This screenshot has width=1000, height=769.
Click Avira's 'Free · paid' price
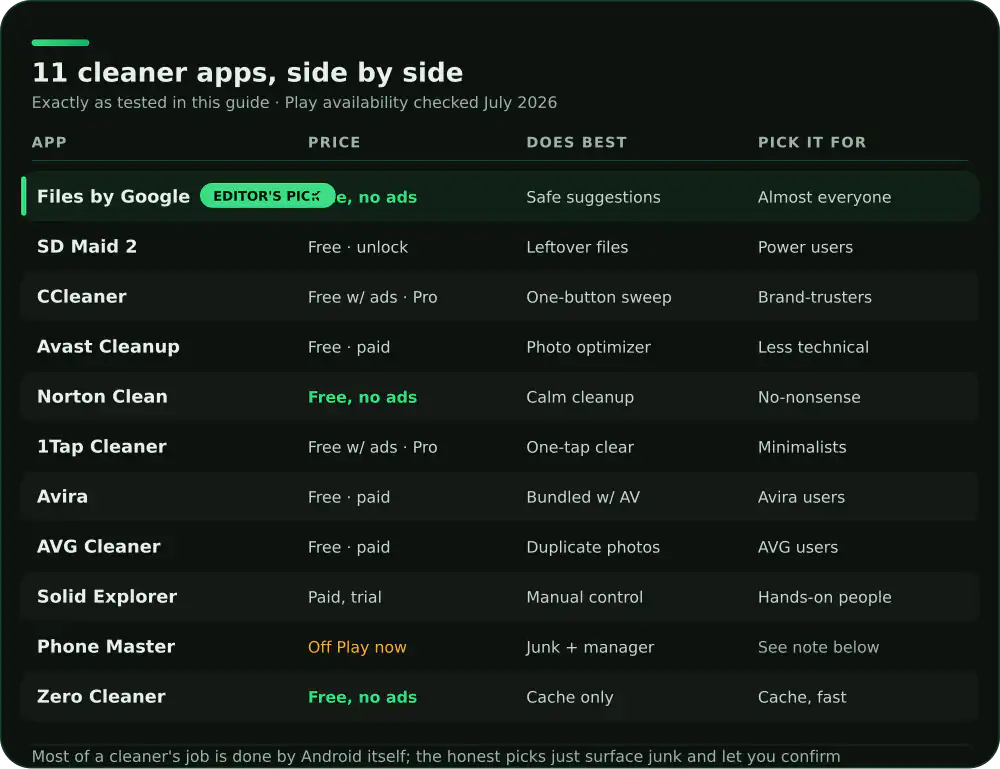(x=349, y=497)
